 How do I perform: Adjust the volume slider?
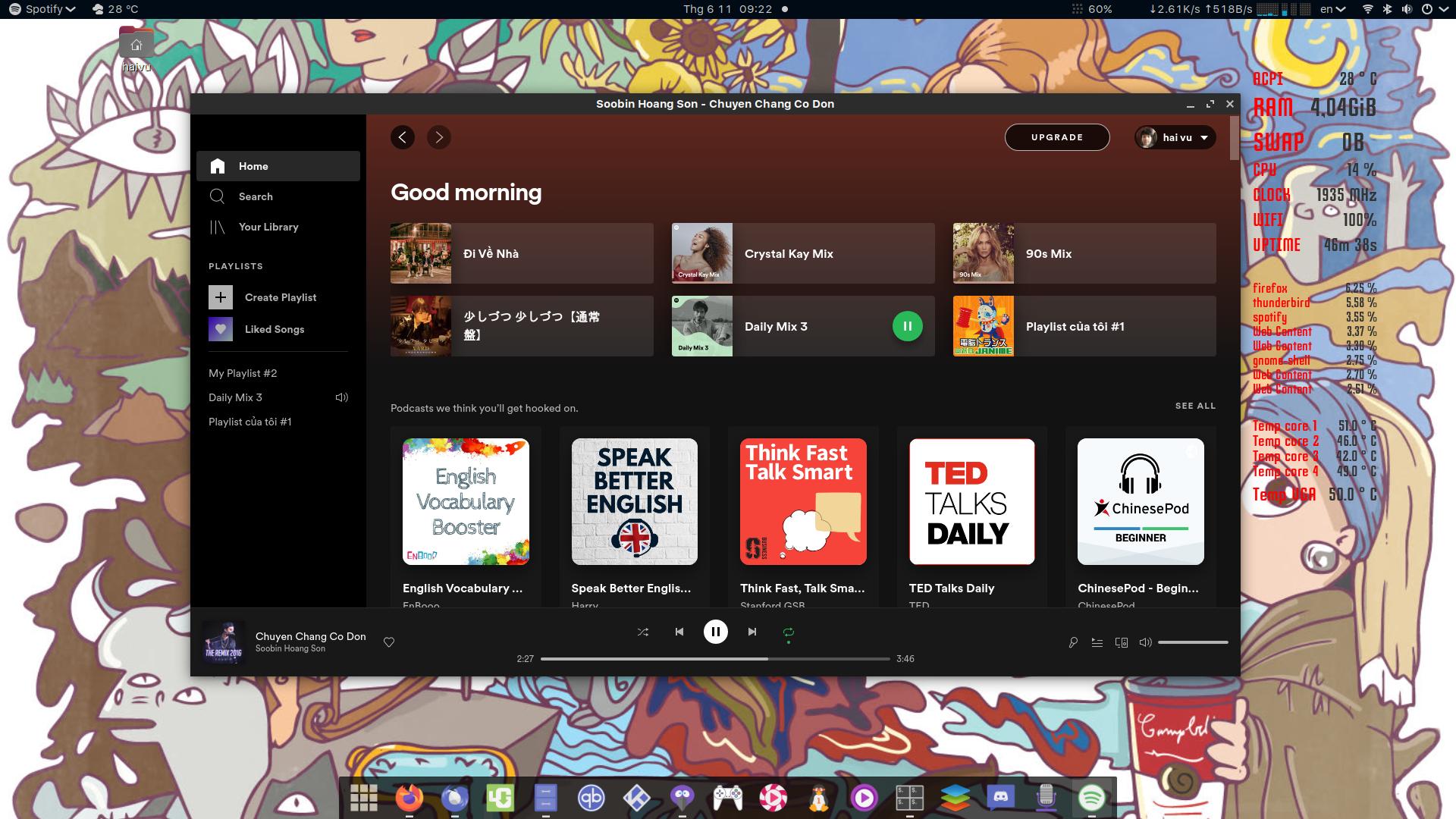1193,642
